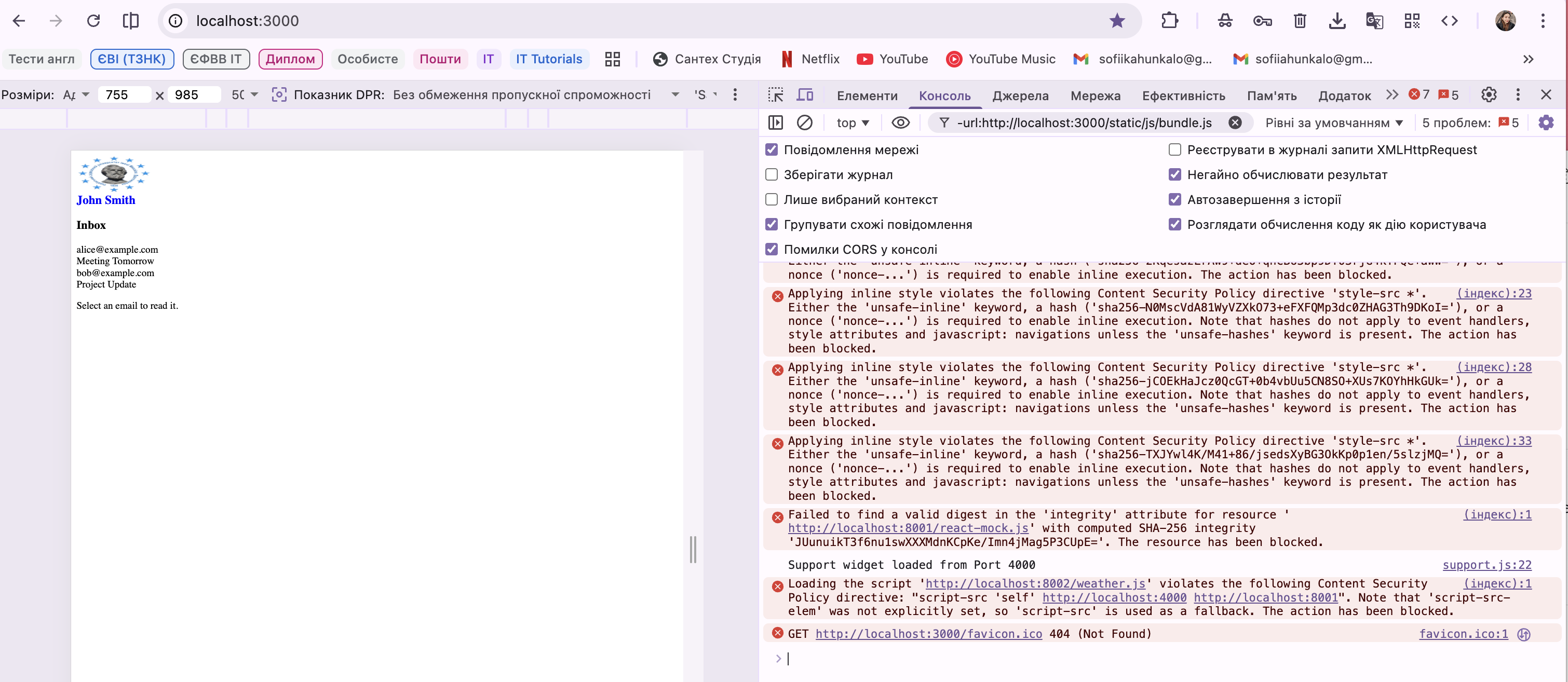Click the screen capture icon in device toolbar

pos(279,95)
